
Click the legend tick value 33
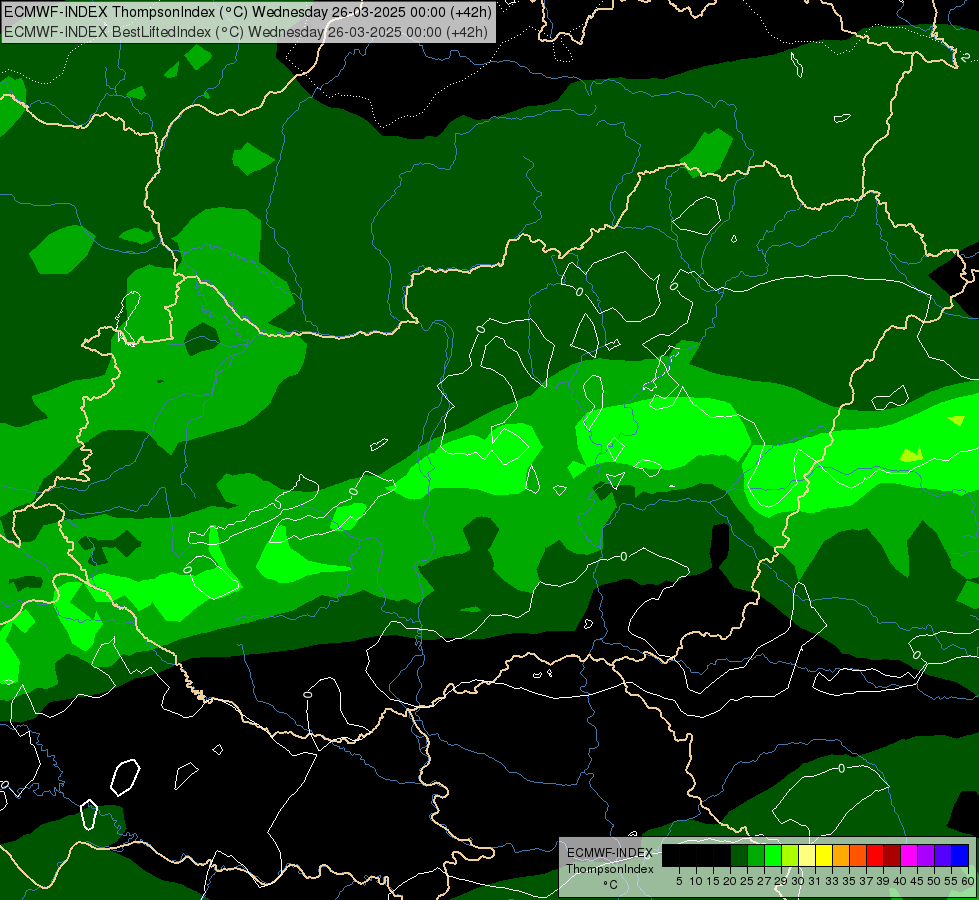coord(832,881)
